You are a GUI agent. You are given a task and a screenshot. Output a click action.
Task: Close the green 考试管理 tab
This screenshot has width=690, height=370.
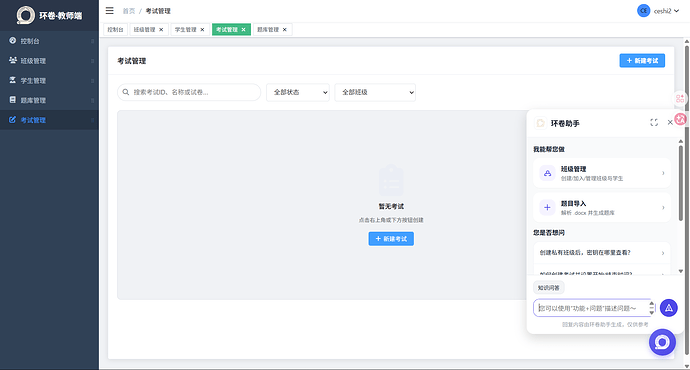coord(243,29)
